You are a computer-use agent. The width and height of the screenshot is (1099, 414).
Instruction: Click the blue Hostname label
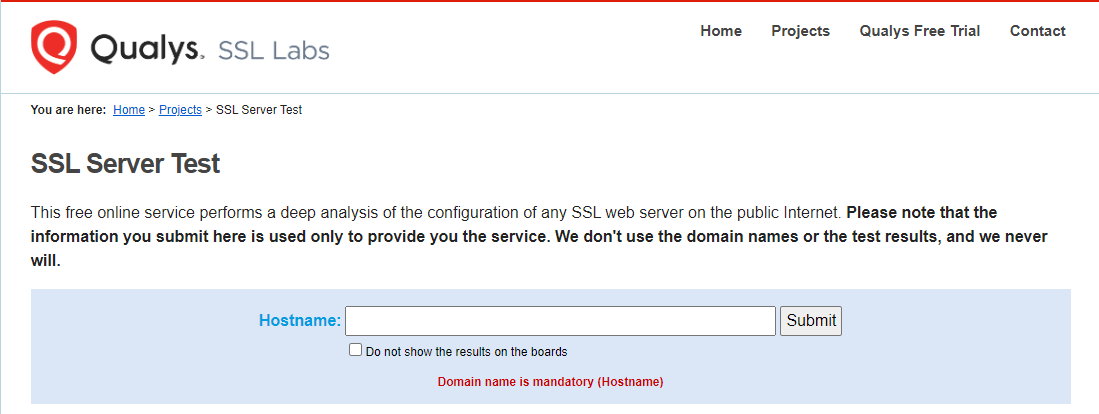(299, 321)
